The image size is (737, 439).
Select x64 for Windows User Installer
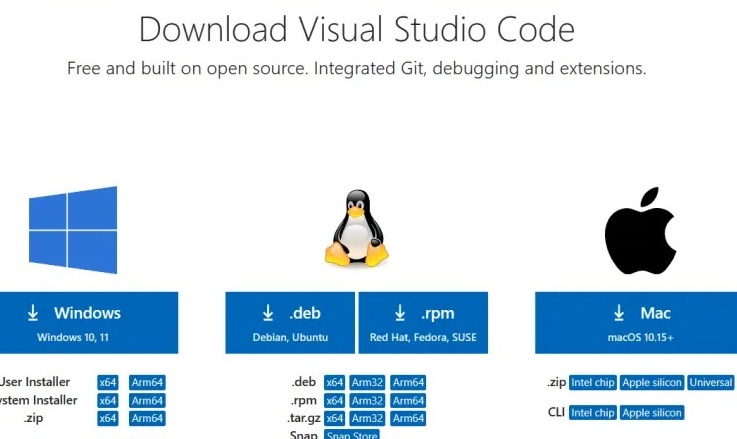[108, 383]
